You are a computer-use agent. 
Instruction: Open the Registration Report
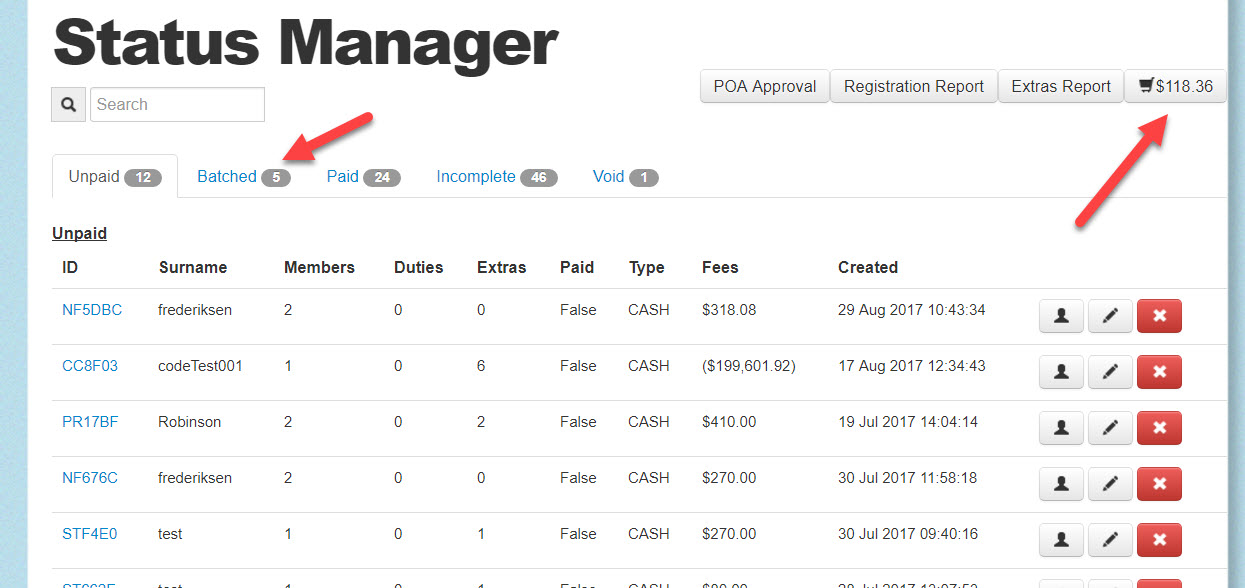click(x=914, y=86)
